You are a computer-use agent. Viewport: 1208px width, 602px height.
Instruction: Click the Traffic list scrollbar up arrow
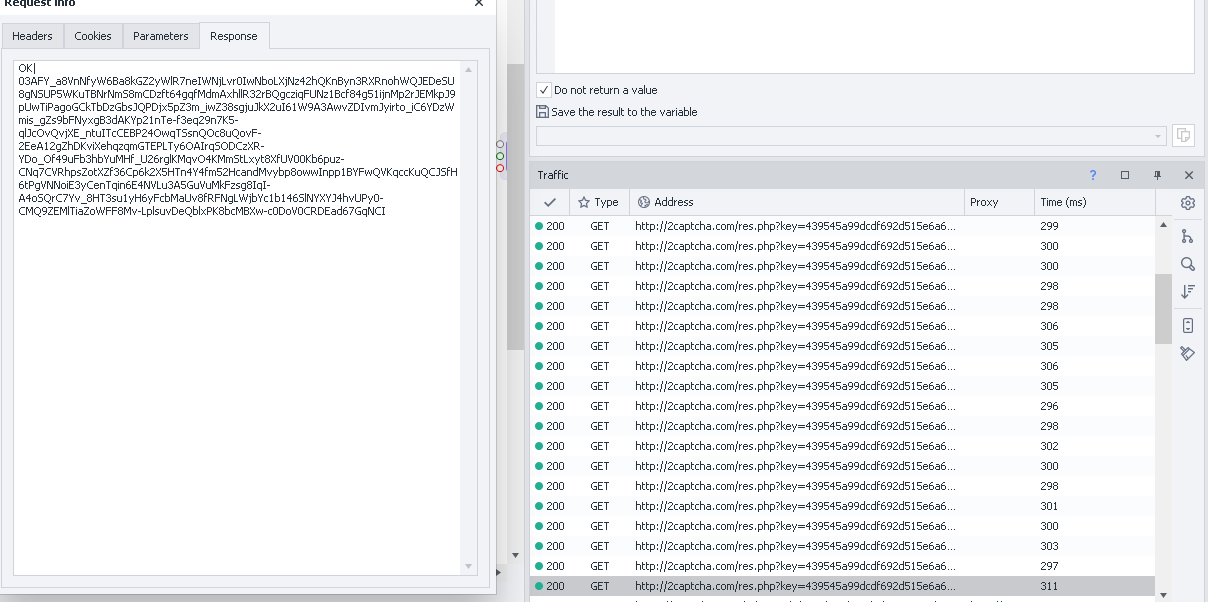click(1163, 225)
